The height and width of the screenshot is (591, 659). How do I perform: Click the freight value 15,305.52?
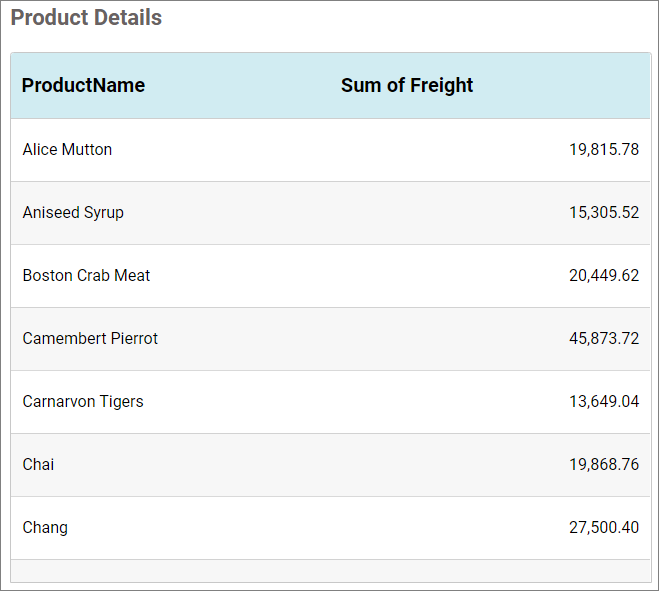tap(603, 213)
